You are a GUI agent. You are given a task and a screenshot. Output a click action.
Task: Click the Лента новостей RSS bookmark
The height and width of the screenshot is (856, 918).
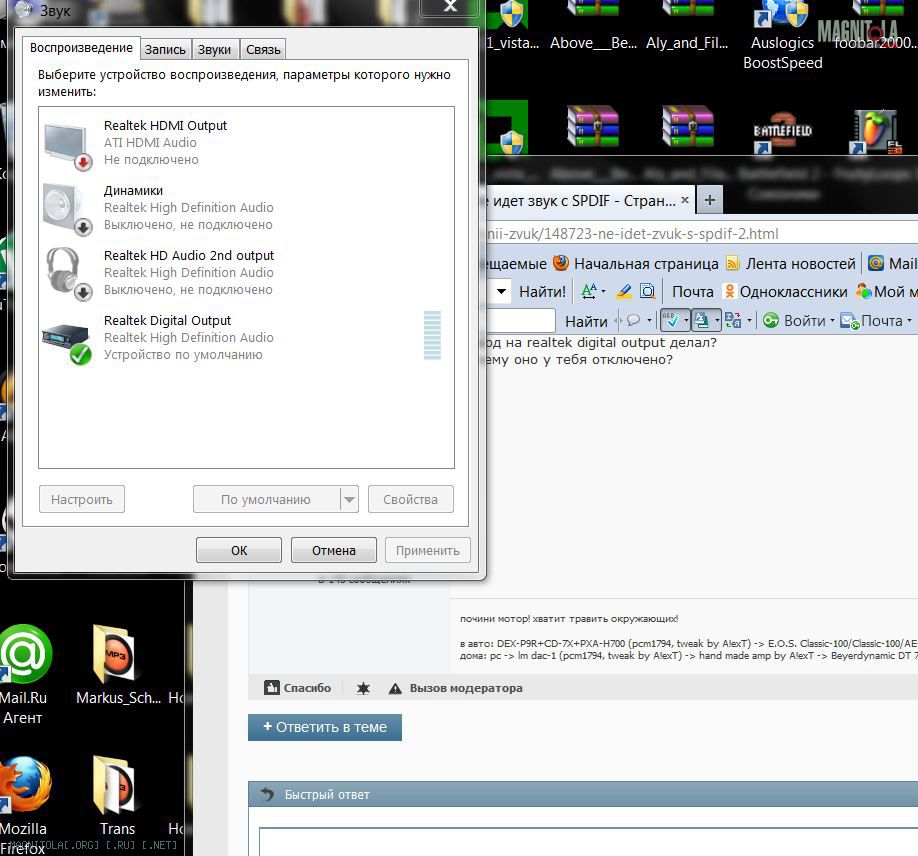(791, 263)
